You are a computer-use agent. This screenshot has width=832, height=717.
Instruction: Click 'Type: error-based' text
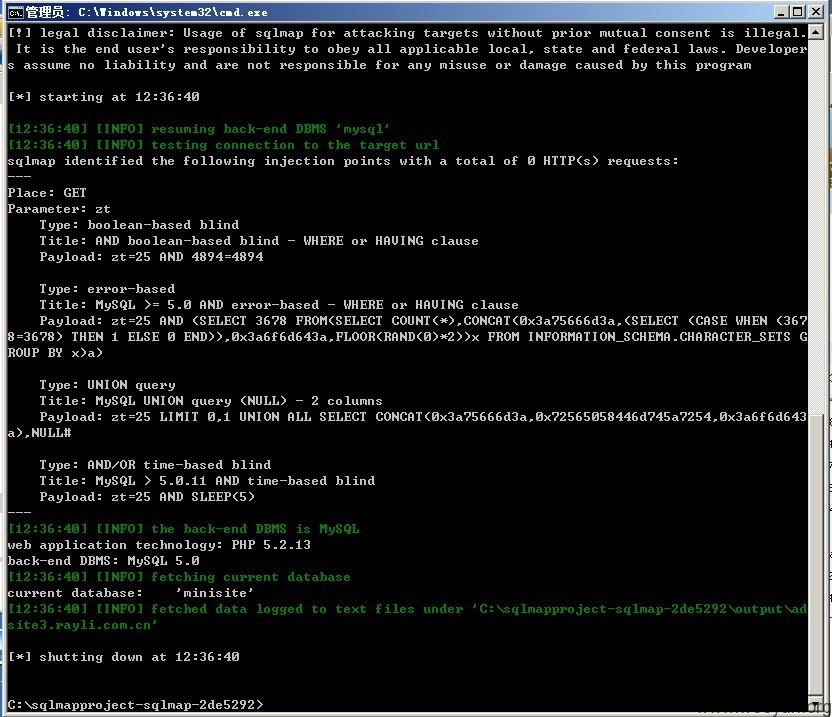(107, 289)
